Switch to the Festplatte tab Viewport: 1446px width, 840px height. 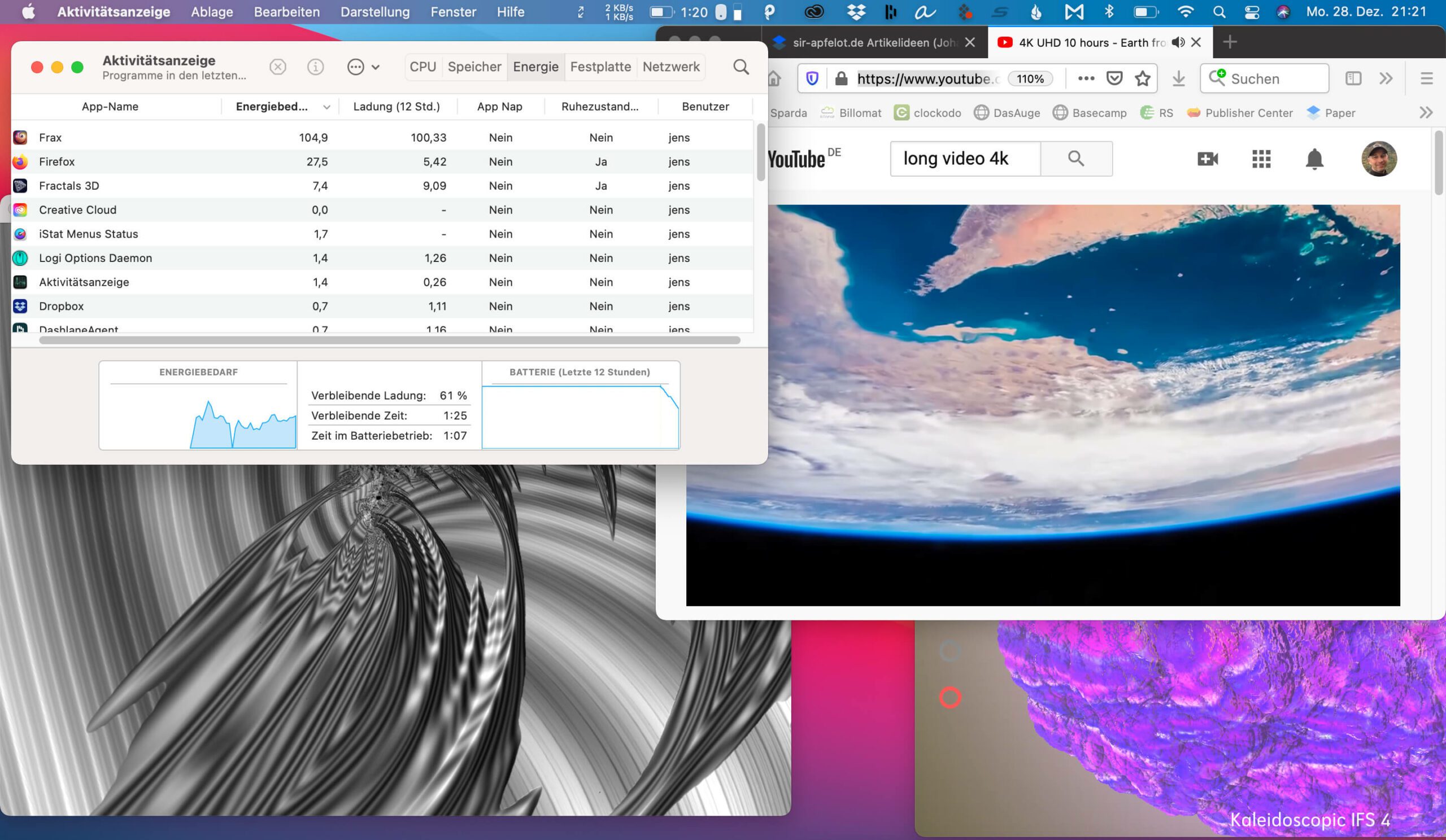601,67
